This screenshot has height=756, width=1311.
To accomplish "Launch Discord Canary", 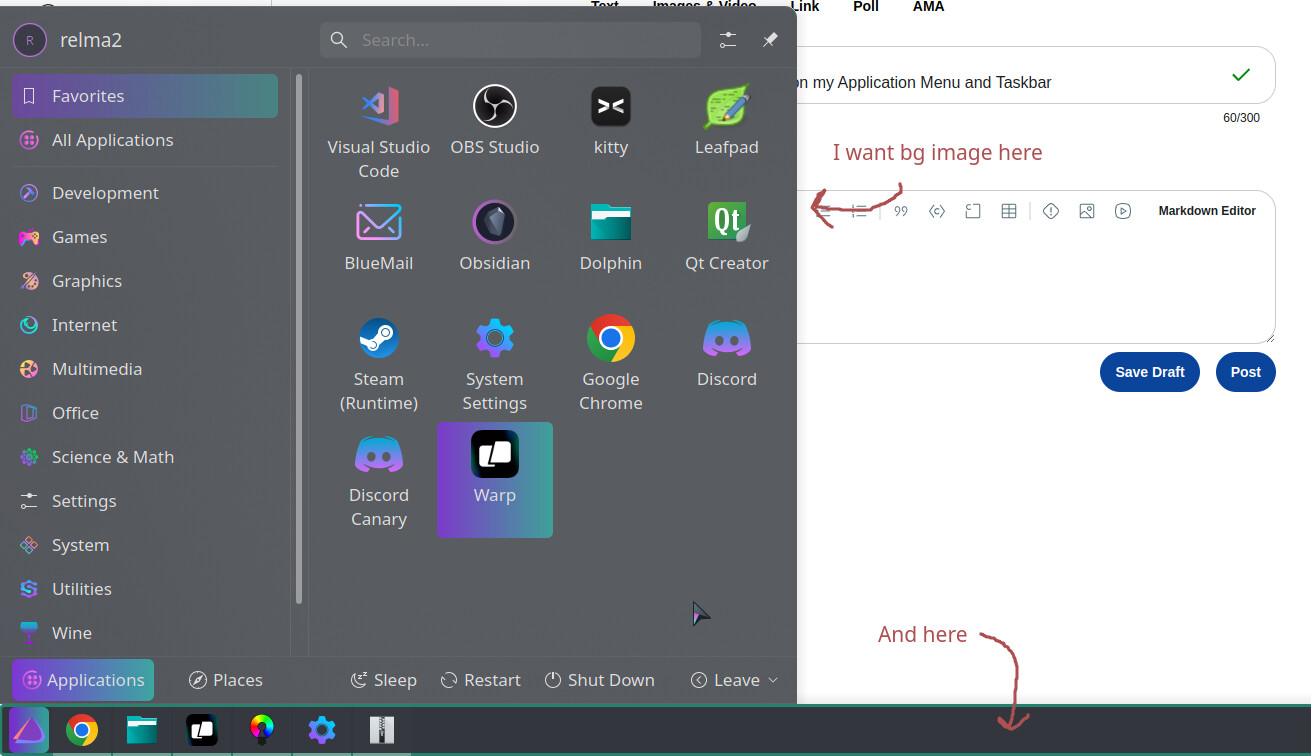I will point(379,479).
